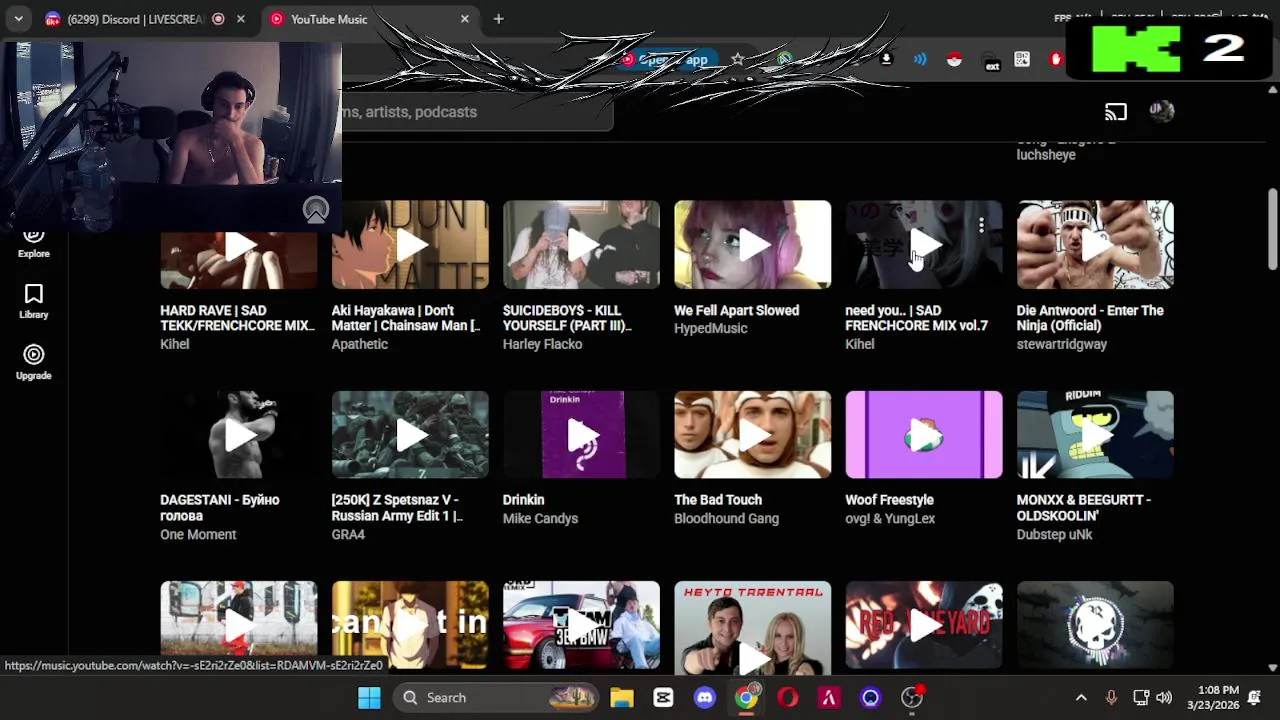This screenshot has width=1280, height=720.
Task: Close the YouTube Music tab
Action: (464, 19)
